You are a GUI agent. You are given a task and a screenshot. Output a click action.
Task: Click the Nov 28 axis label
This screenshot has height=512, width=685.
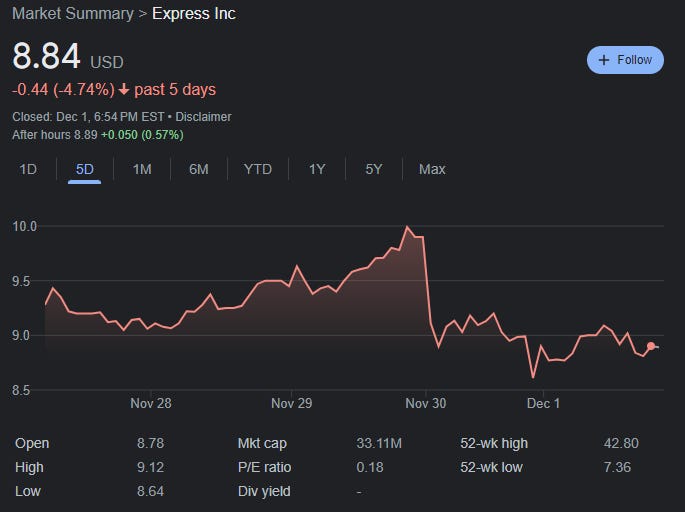coord(151,403)
